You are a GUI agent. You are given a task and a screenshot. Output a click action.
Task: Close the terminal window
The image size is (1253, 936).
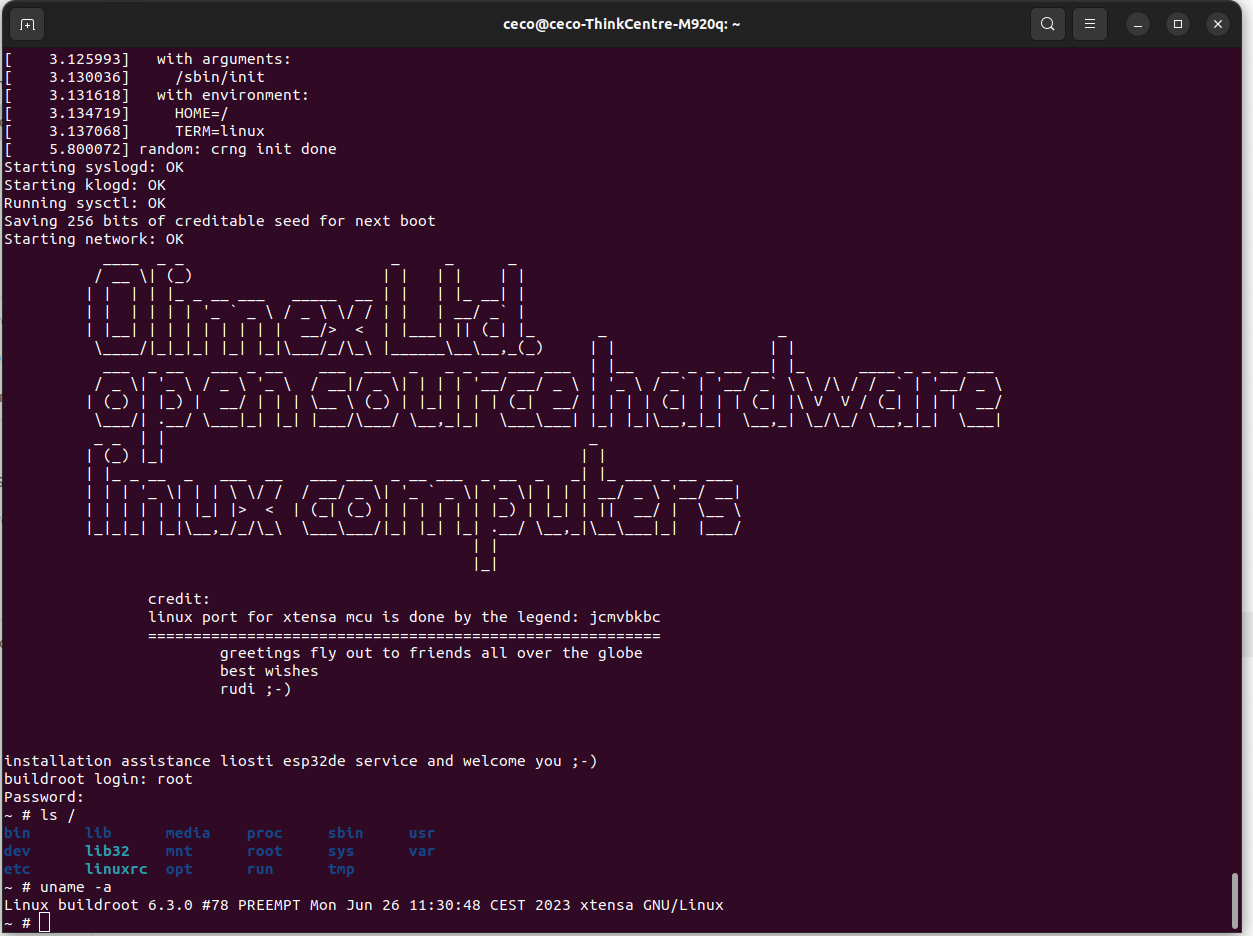pos(1217,24)
